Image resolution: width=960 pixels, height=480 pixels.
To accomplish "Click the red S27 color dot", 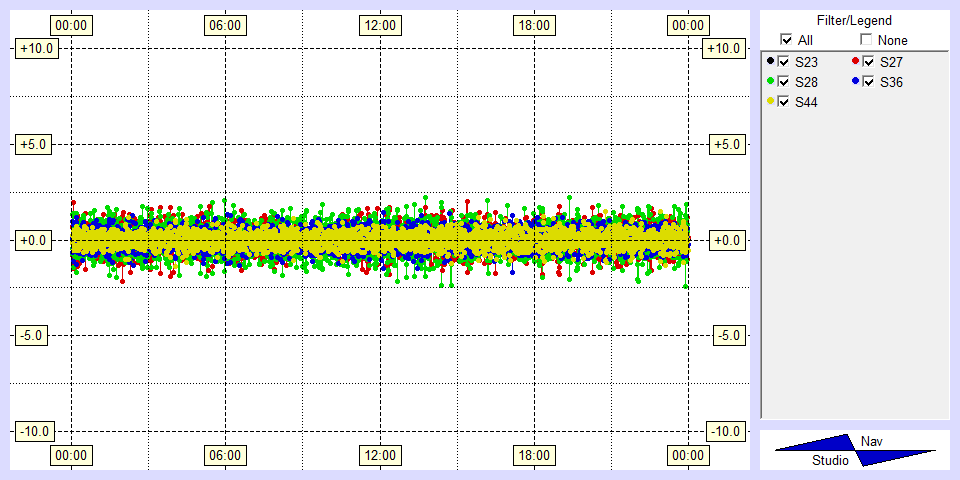I will tap(855, 61).
